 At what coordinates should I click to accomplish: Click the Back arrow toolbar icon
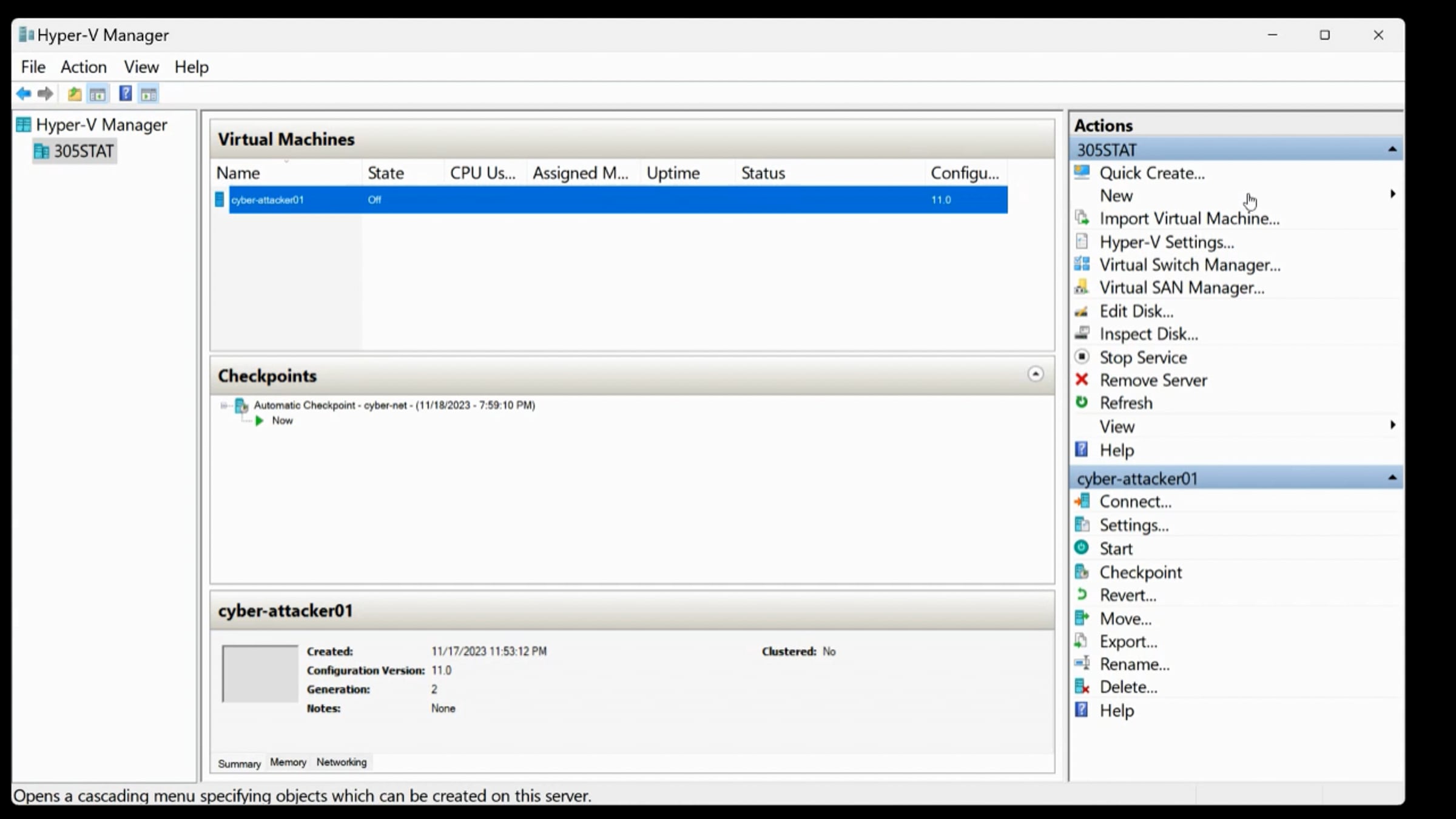(24, 94)
